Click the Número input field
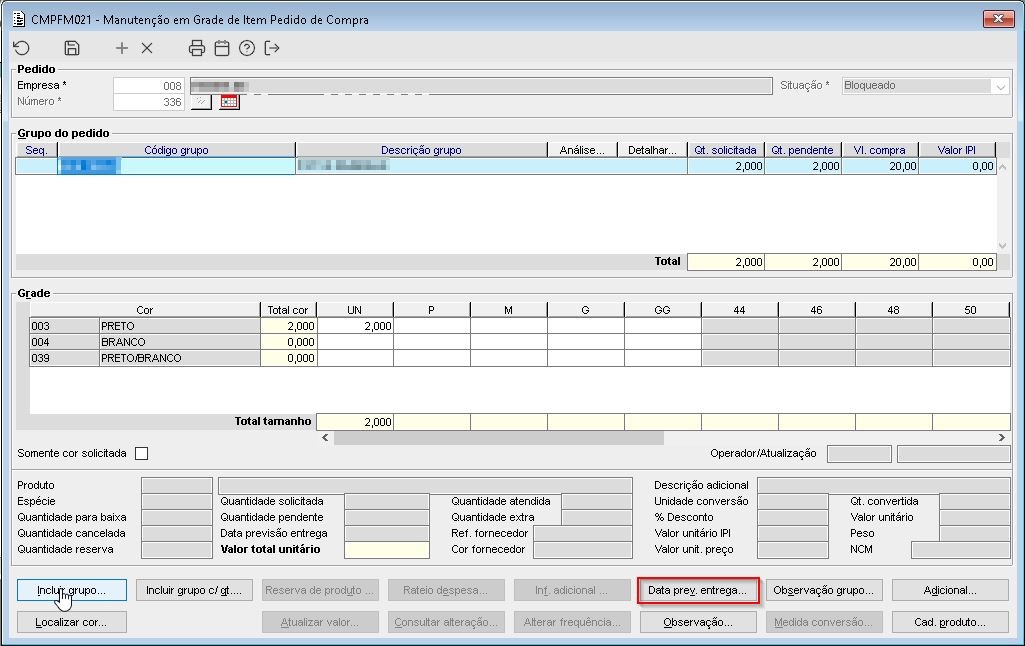Viewport: 1025px width, 646px height. (148, 102)
